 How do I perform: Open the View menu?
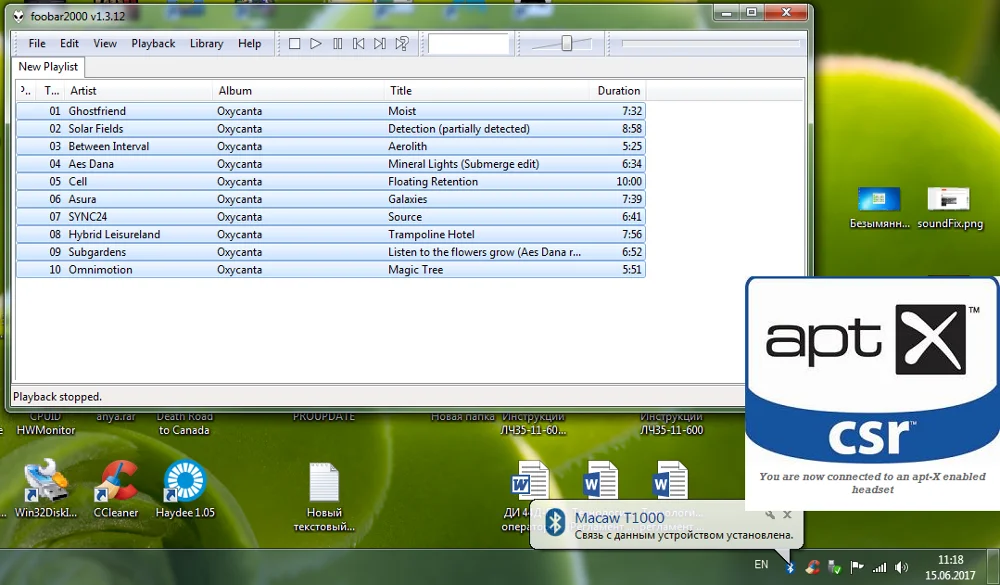(105, 43)
